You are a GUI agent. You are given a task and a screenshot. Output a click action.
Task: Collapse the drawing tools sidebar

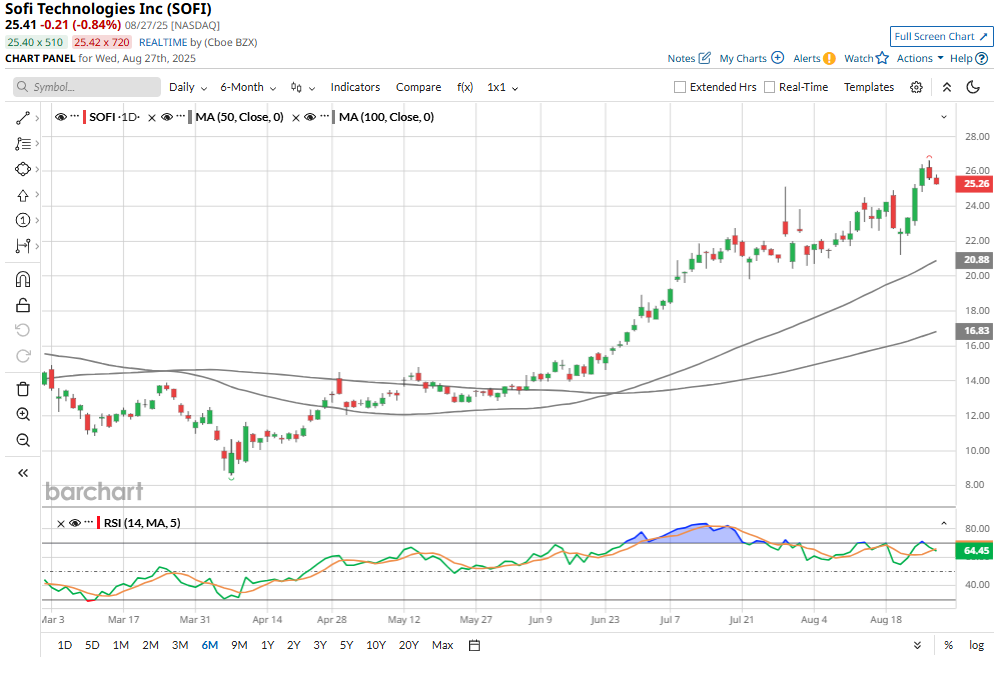[23, 473]
